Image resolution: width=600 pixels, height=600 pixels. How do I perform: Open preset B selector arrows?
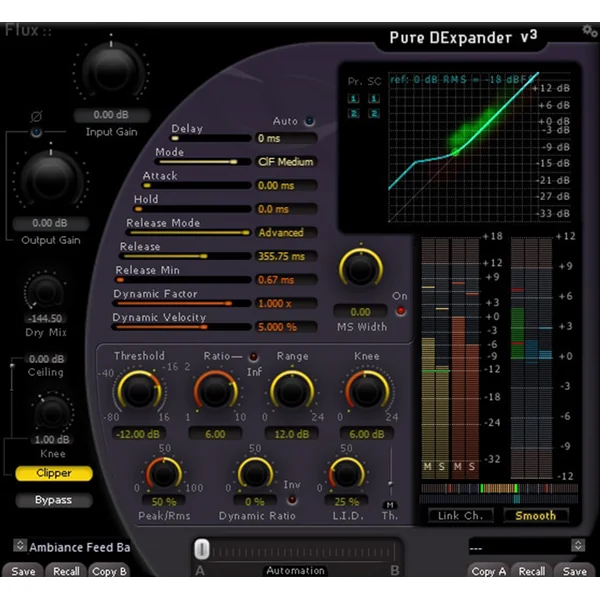pyautogui.click(x=578, y=545)
